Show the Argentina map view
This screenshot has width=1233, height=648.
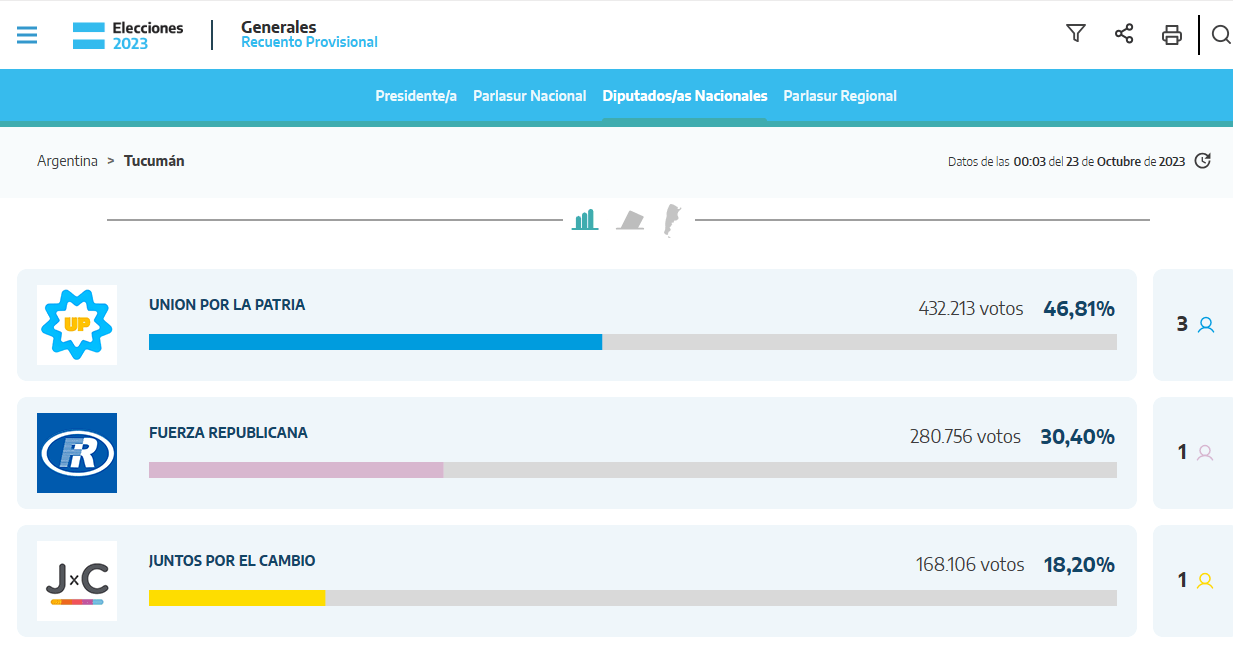(x=673, y=219)
